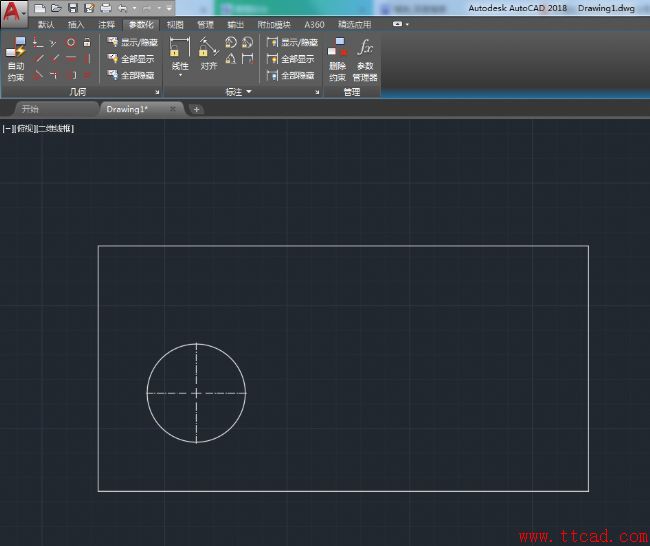Hide all geometric constraints (全部隐藏)
The width and height of the screenshot is (650, 546).
click(x=131, y=75)
